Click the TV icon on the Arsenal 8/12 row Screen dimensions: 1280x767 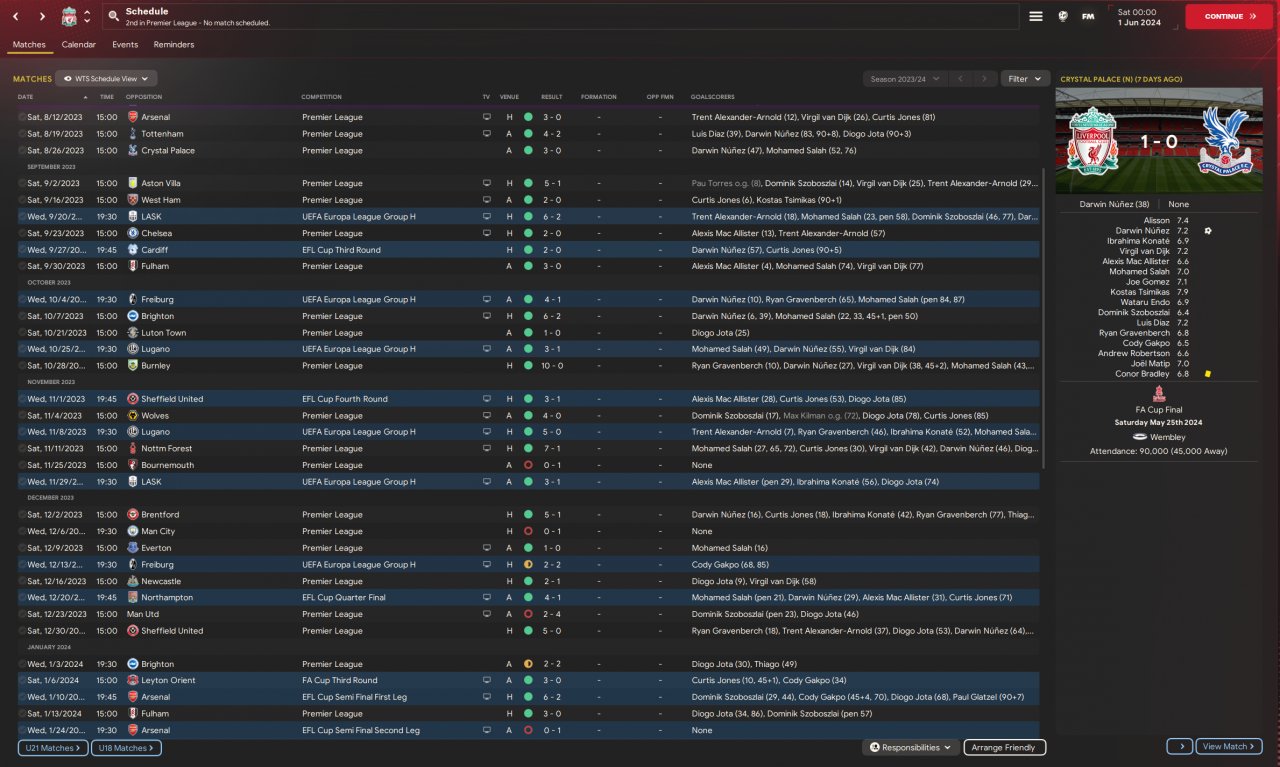pyautogui.click(x=487, y=117)
